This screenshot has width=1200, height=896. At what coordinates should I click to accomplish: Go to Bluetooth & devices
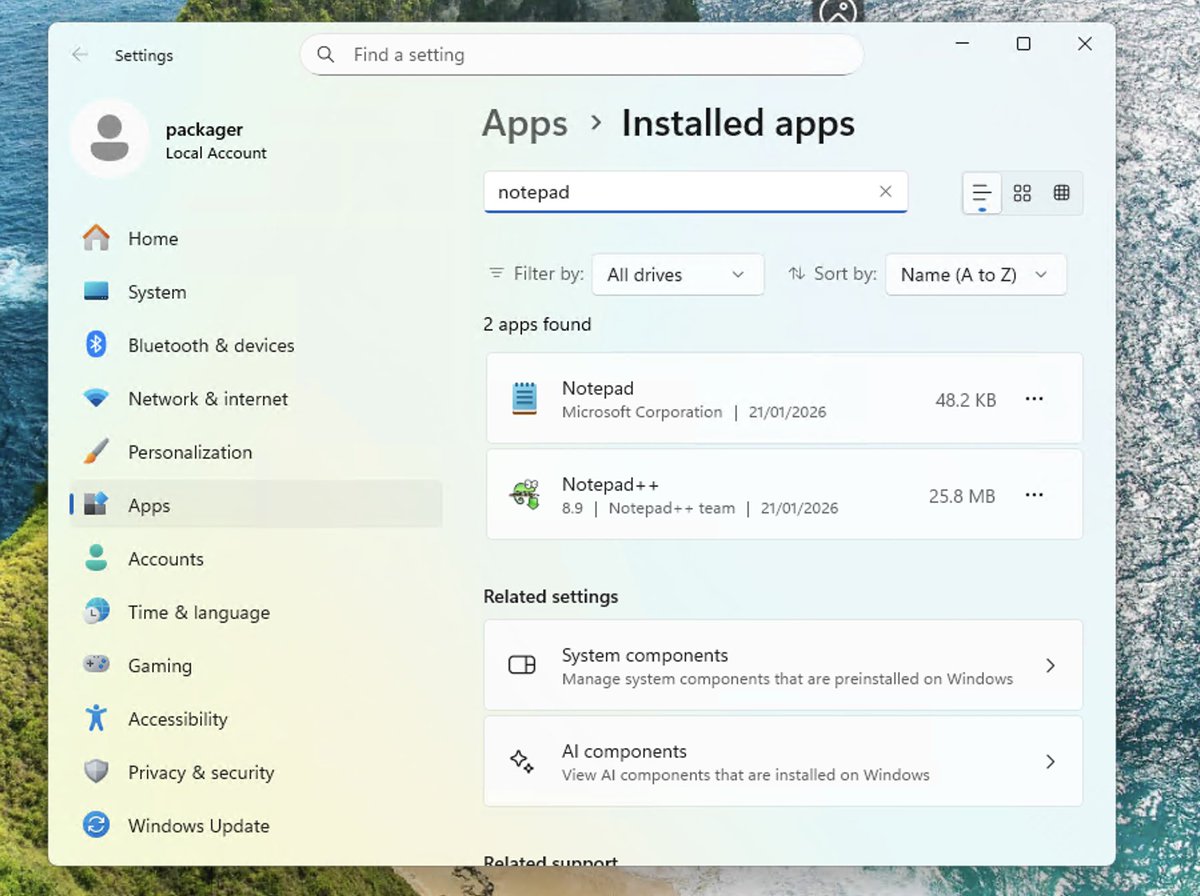(x=256, y=345)
